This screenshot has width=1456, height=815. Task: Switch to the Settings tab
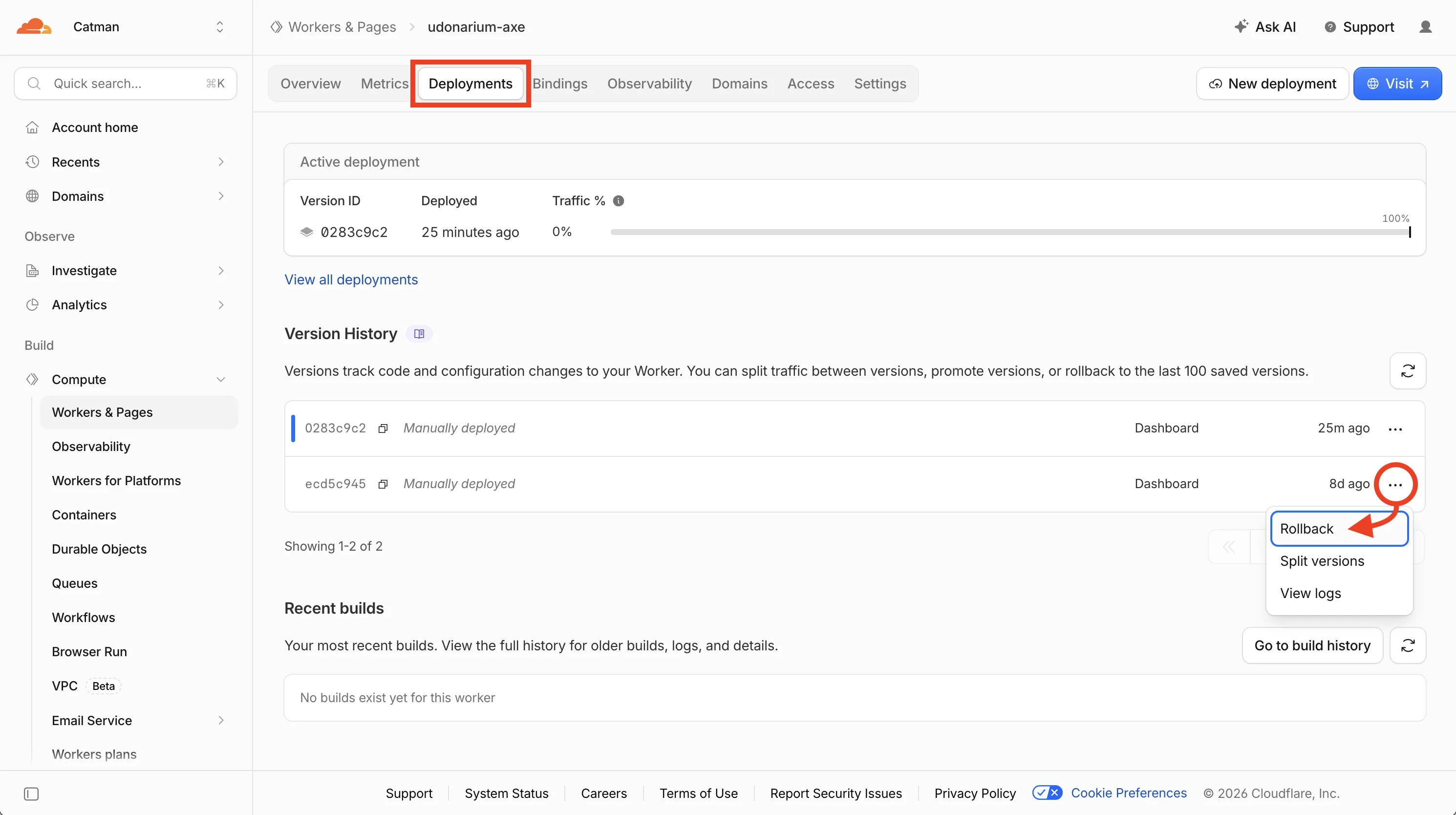(x=880, y=84)
